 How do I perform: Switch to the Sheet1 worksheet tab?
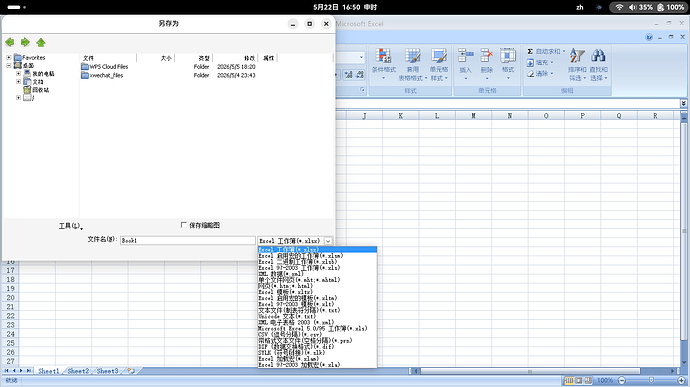49,371
